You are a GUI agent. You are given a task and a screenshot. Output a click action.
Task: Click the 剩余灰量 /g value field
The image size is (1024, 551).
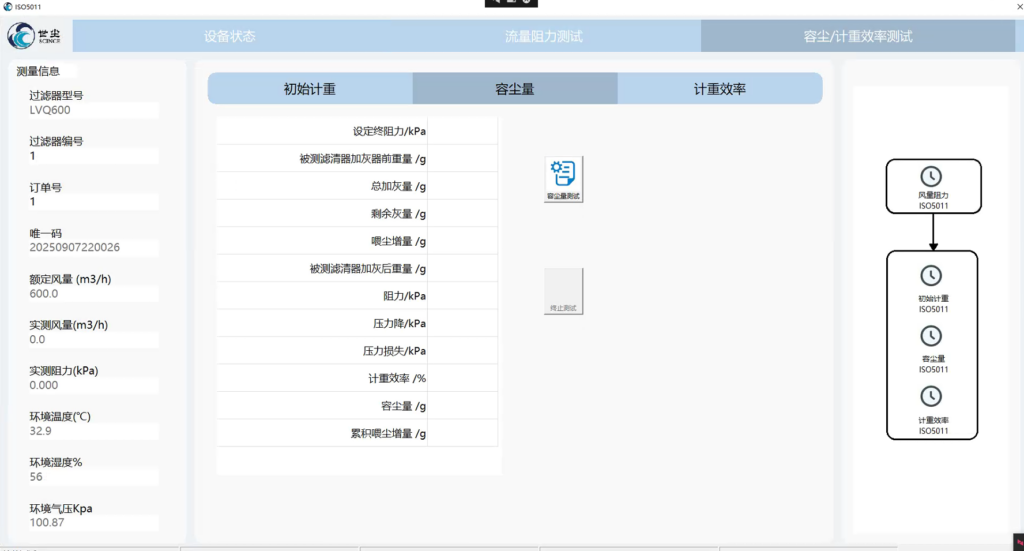coord(462,213)
